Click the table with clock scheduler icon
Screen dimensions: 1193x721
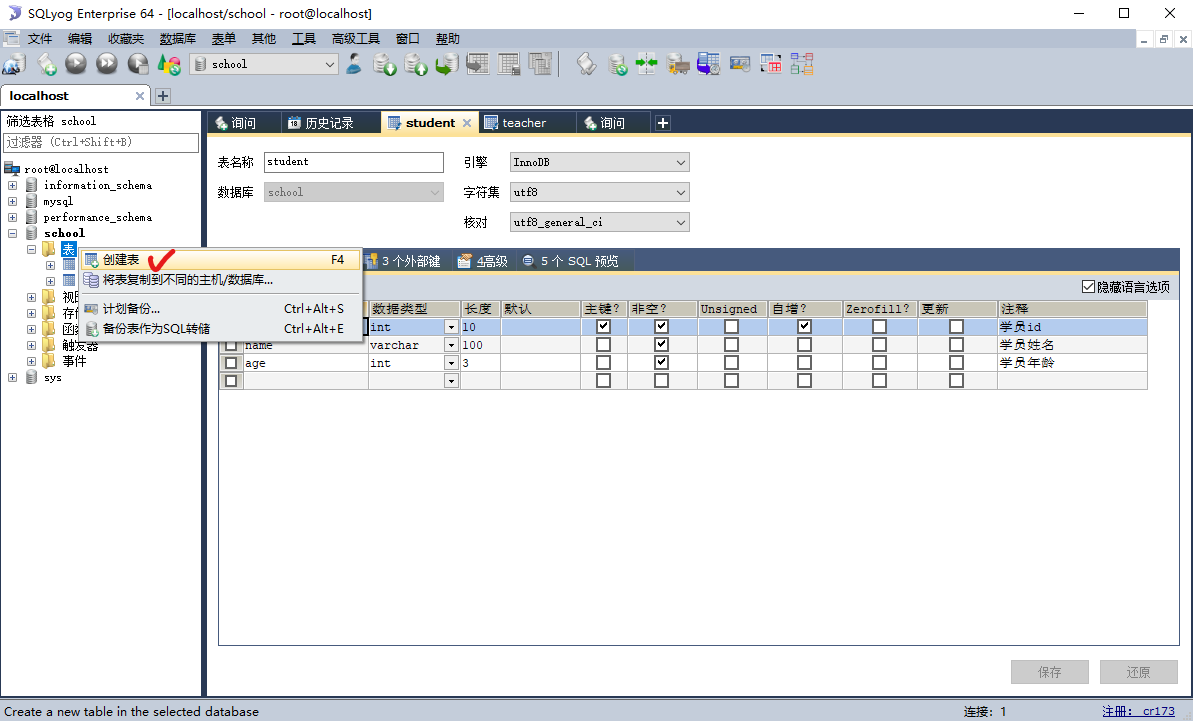[708, 64]
